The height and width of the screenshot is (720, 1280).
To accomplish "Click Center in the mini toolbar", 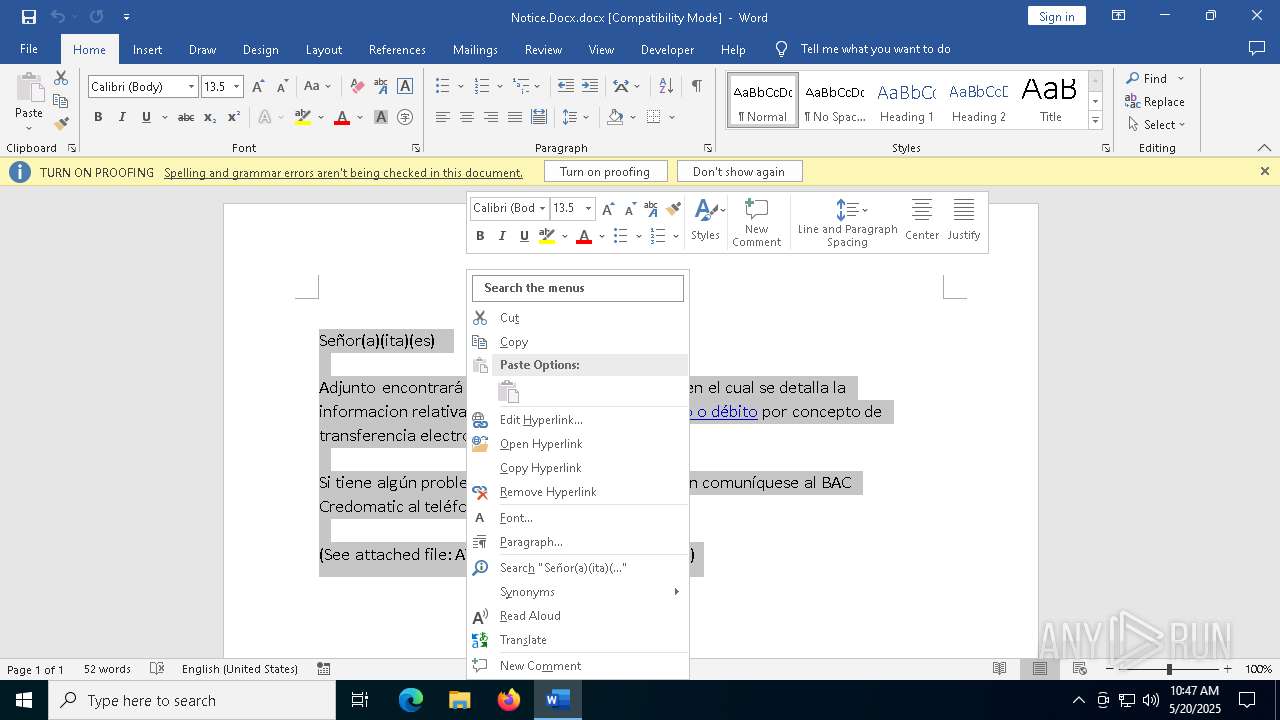I will [x=922, y=220].
